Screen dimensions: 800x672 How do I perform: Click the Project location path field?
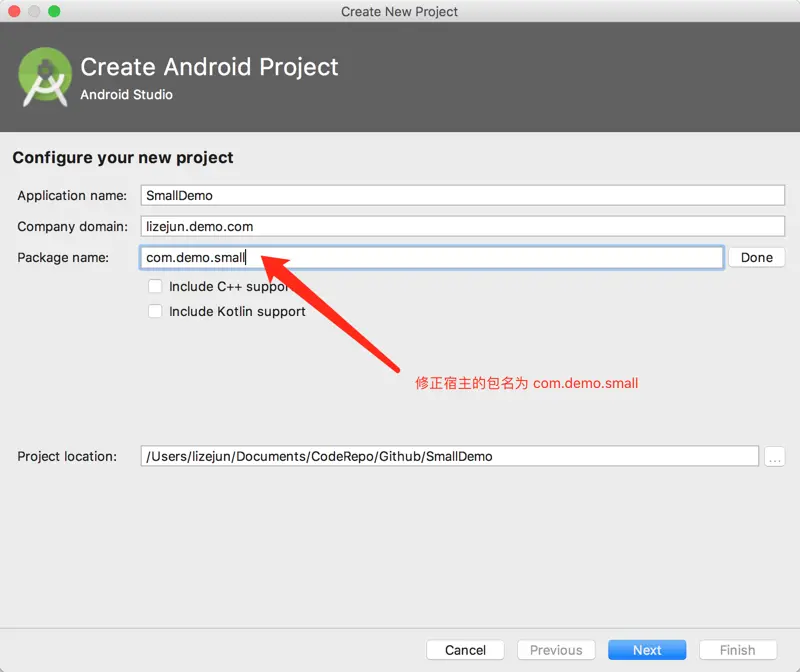[x=449, y=456]
